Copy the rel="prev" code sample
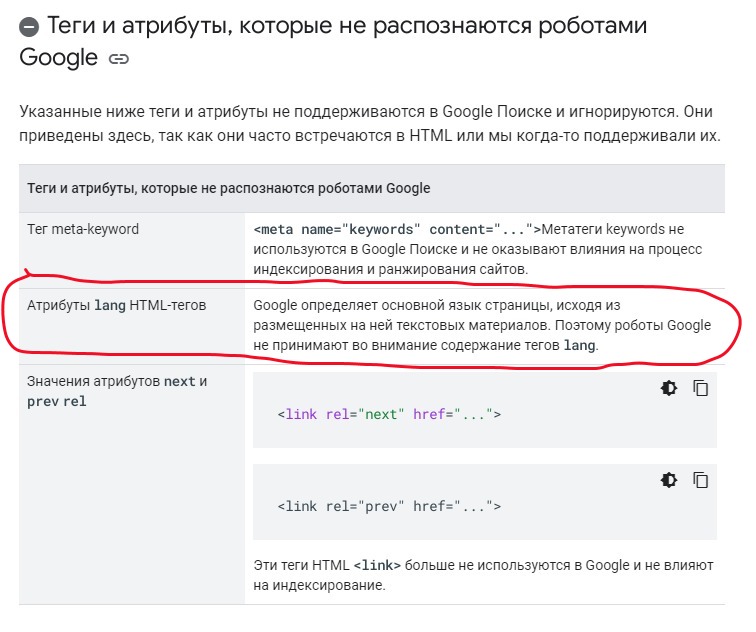Image resolution: width=756 pixels, height=632 pixels. coord(700,480)
